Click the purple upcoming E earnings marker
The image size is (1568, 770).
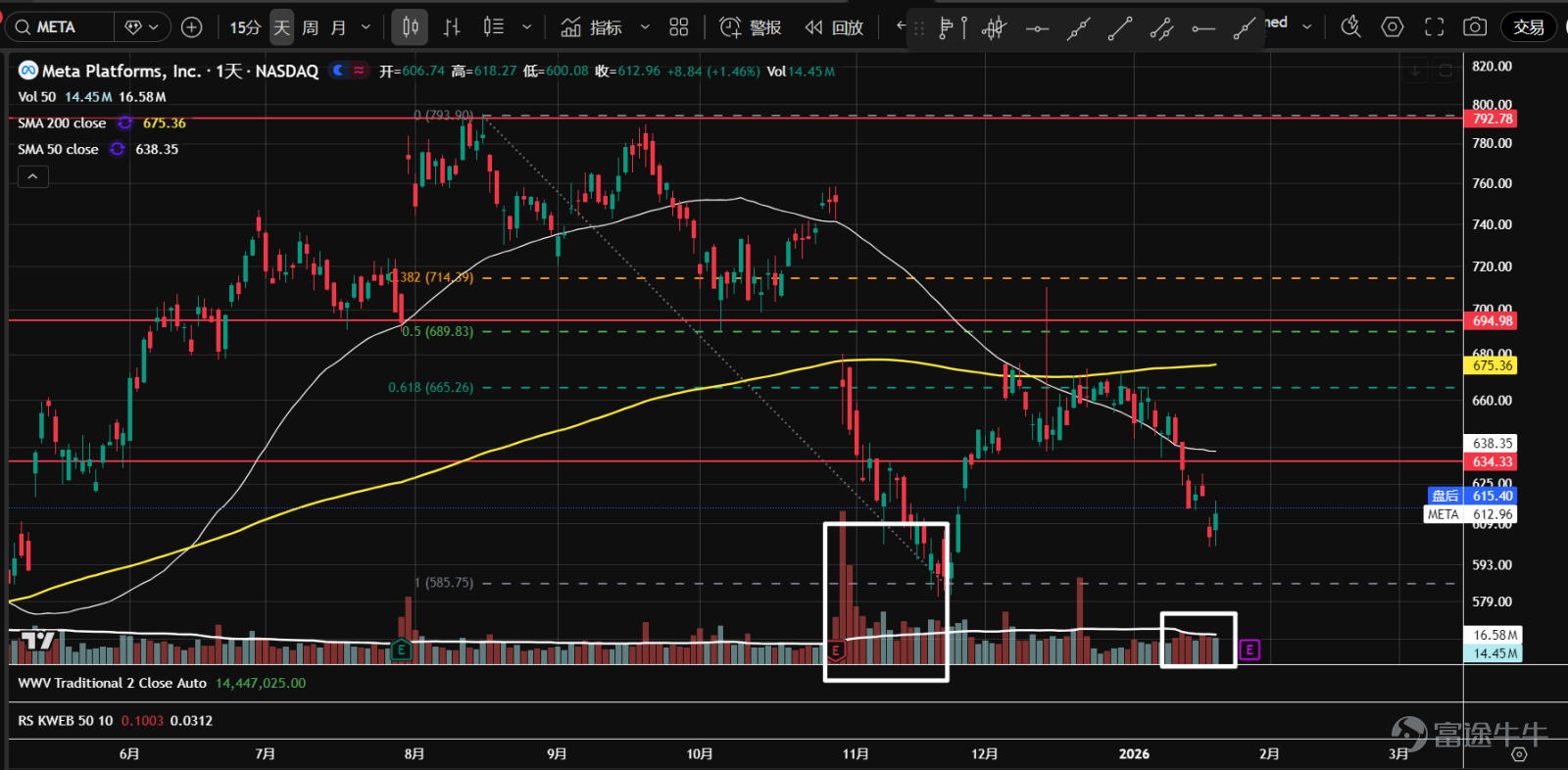[1249, 650]
